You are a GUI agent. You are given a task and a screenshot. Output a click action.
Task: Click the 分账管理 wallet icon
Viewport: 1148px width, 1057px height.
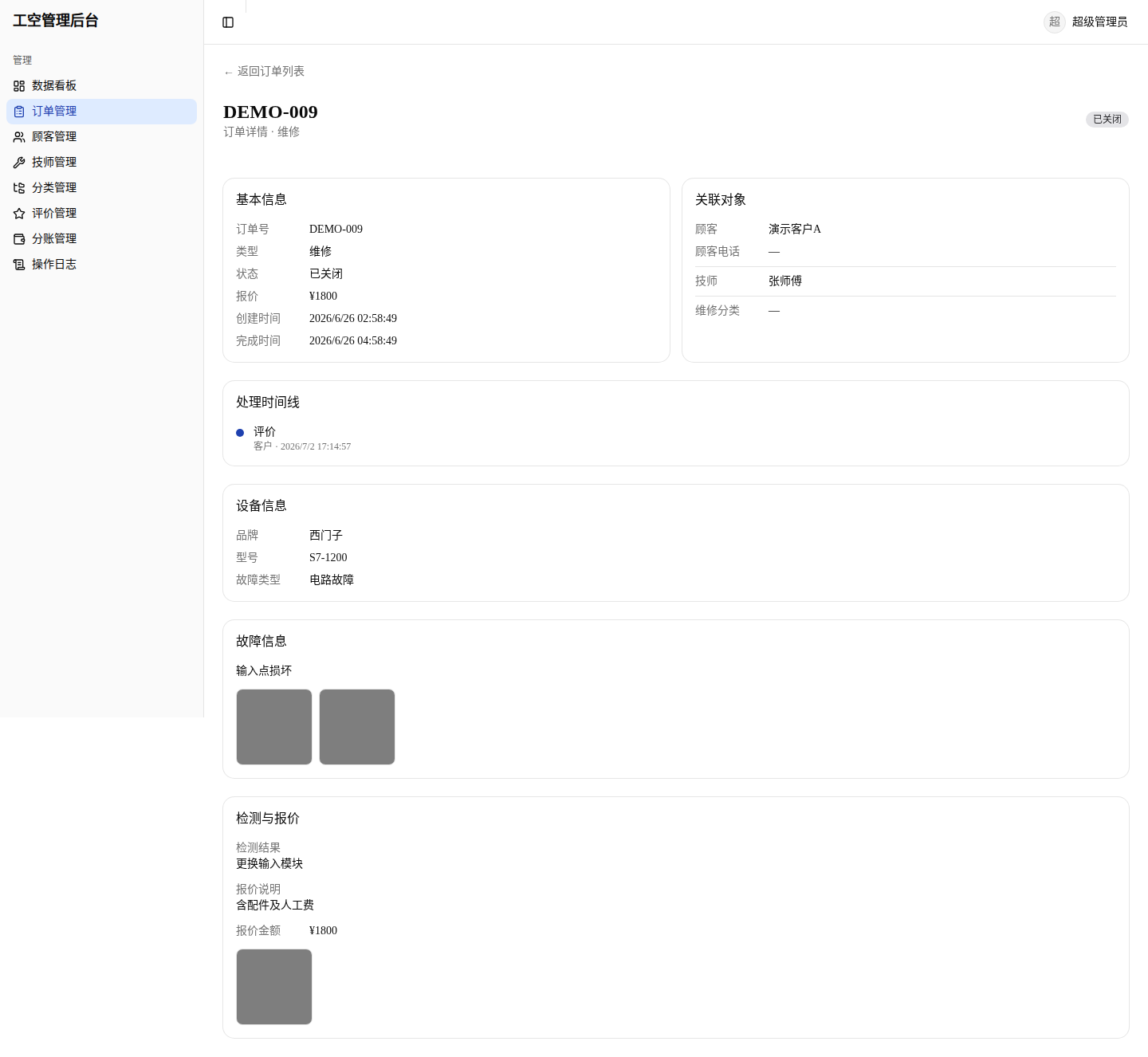click(19, 239)
